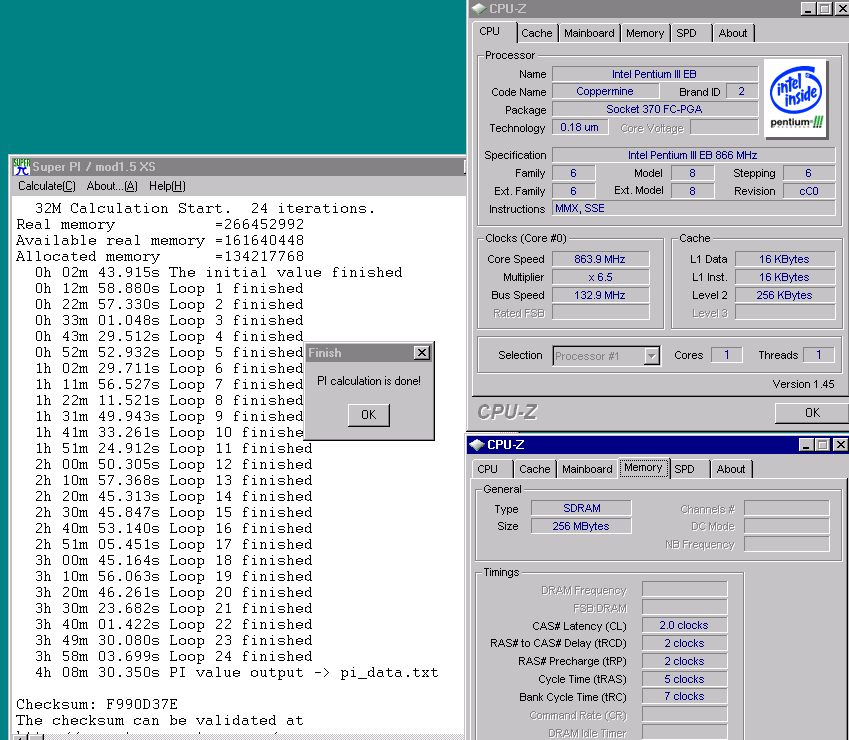Click the Name field Intel Pentium III EB
The image size is (849, 740).
[655, 74]
